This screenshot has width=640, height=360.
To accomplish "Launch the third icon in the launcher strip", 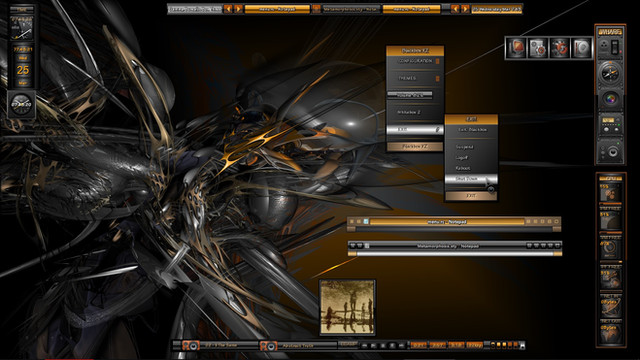I will pyautogui.click(x=560, y=48).
